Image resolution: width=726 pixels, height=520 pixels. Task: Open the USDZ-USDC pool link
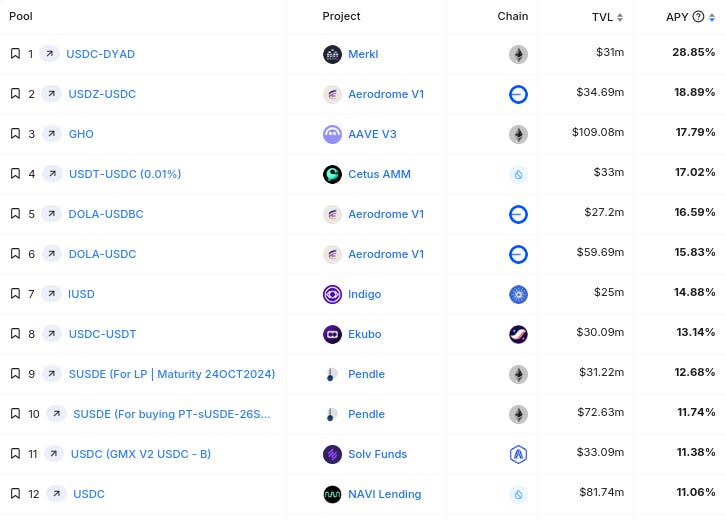[102, 94]
